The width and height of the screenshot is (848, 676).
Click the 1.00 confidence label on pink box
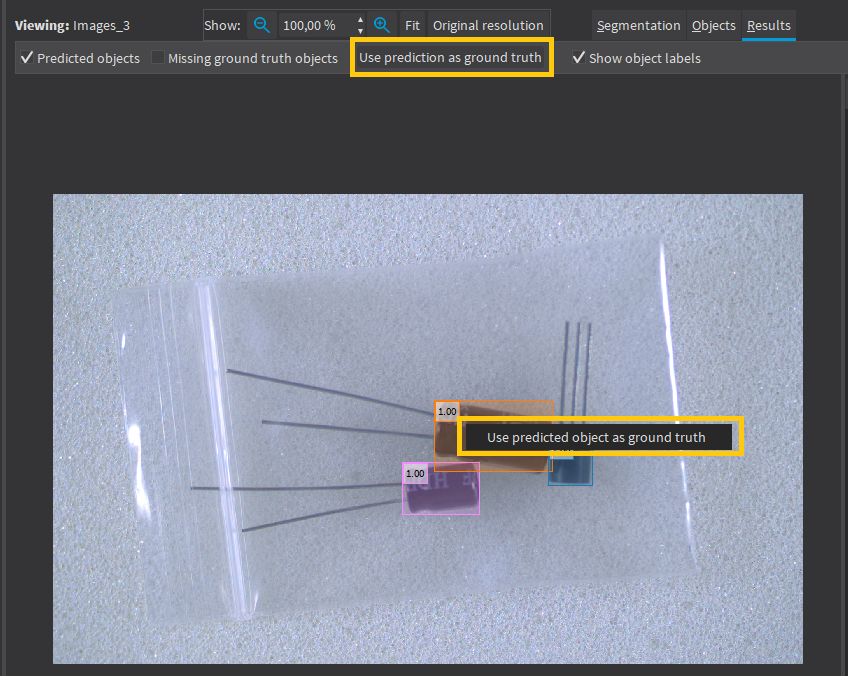(414, 473)
